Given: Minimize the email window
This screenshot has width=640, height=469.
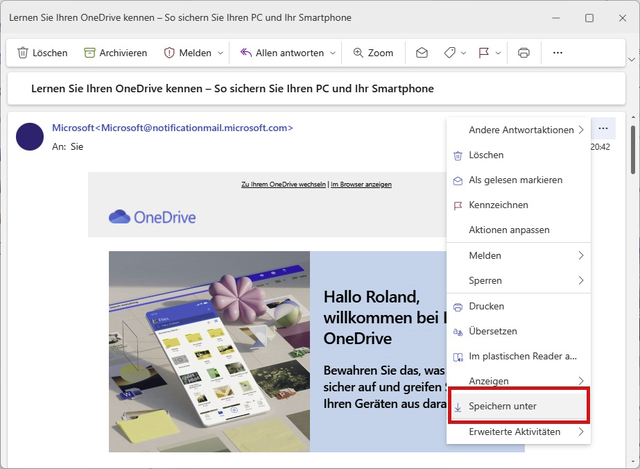Looking at the screenshot, I should point(556,18).
